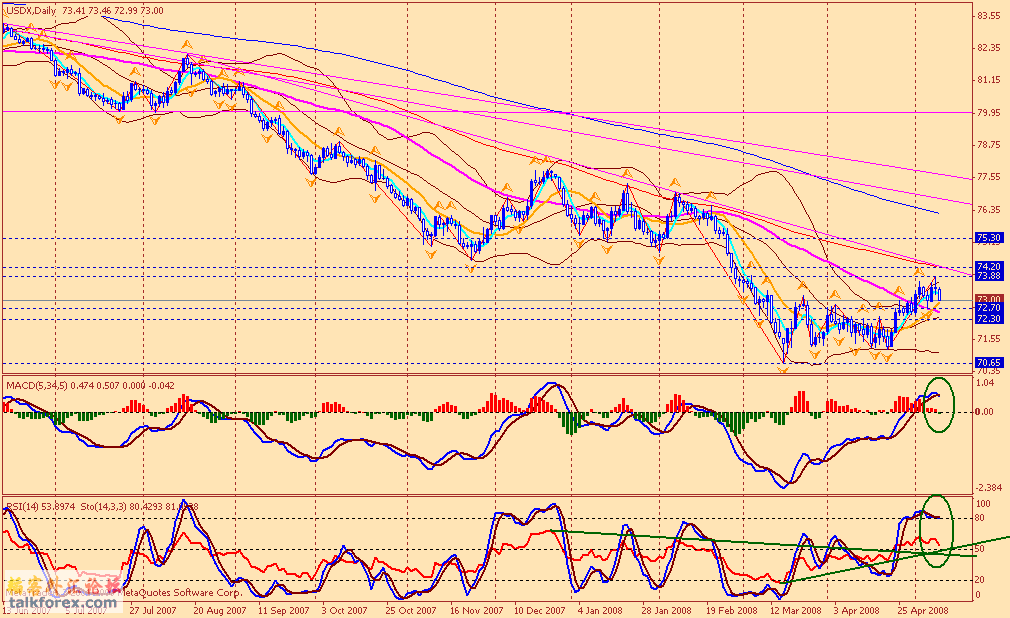This screenshot has height=618, width=1010.
Task: Click the 28 Jan 2008 date label
Action: pyautogui.click(x=667, y=610)
